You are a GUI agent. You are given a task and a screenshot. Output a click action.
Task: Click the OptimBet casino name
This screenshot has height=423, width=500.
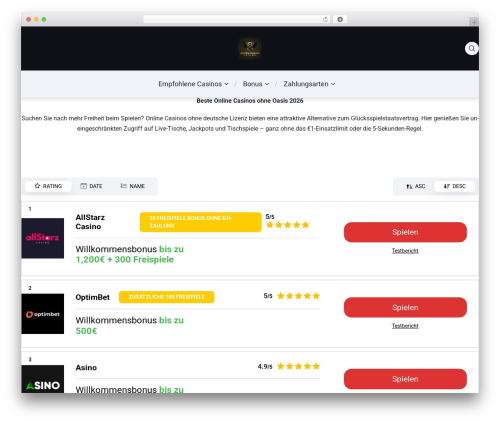(92, 297)
